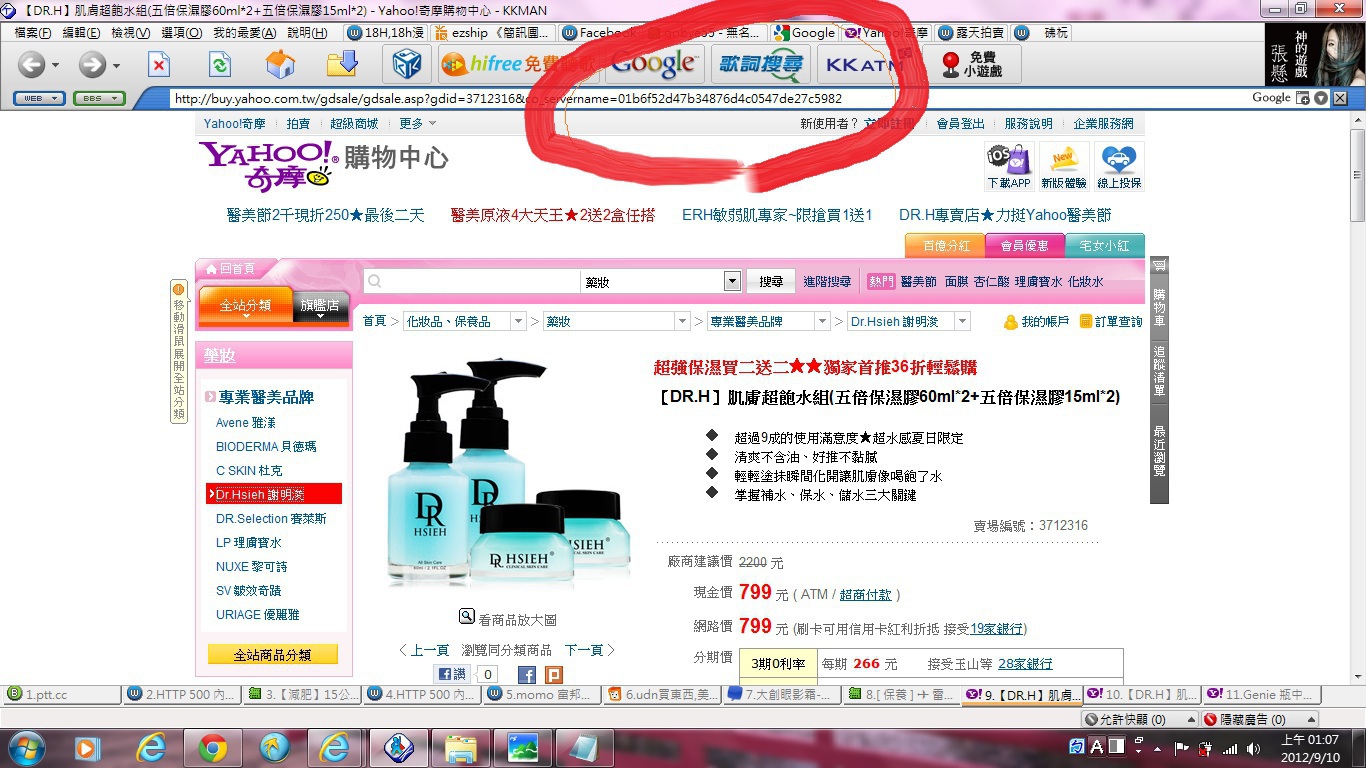Click the Yahoo!奇摩購物中心 logo
Viewport: 1366px width, 768px height.
pyautogui.click(x=323, y=164)
